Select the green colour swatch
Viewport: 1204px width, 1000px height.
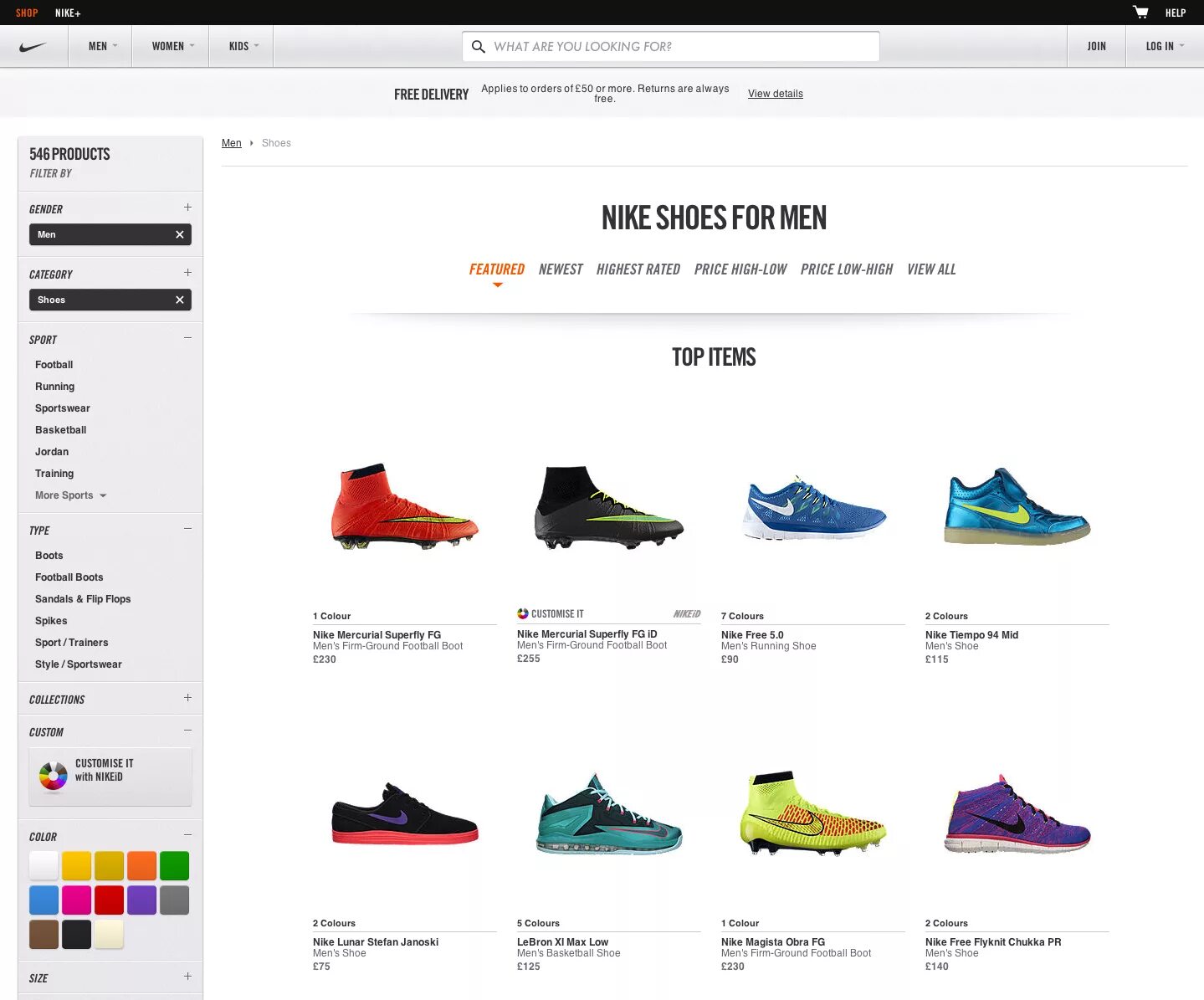(175, 865)
